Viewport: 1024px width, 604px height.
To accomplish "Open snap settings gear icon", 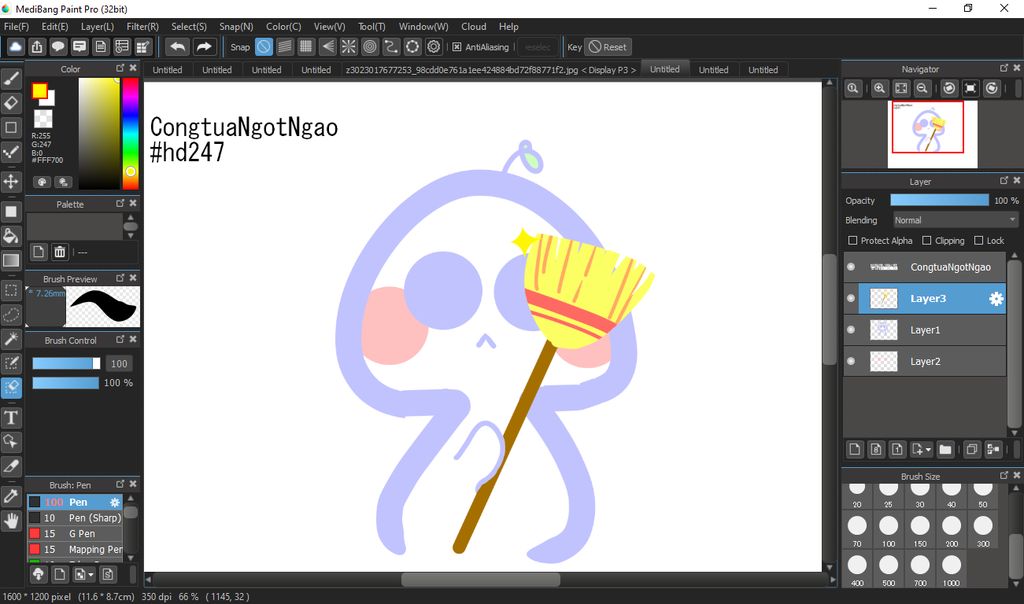I will pos(434,47).
